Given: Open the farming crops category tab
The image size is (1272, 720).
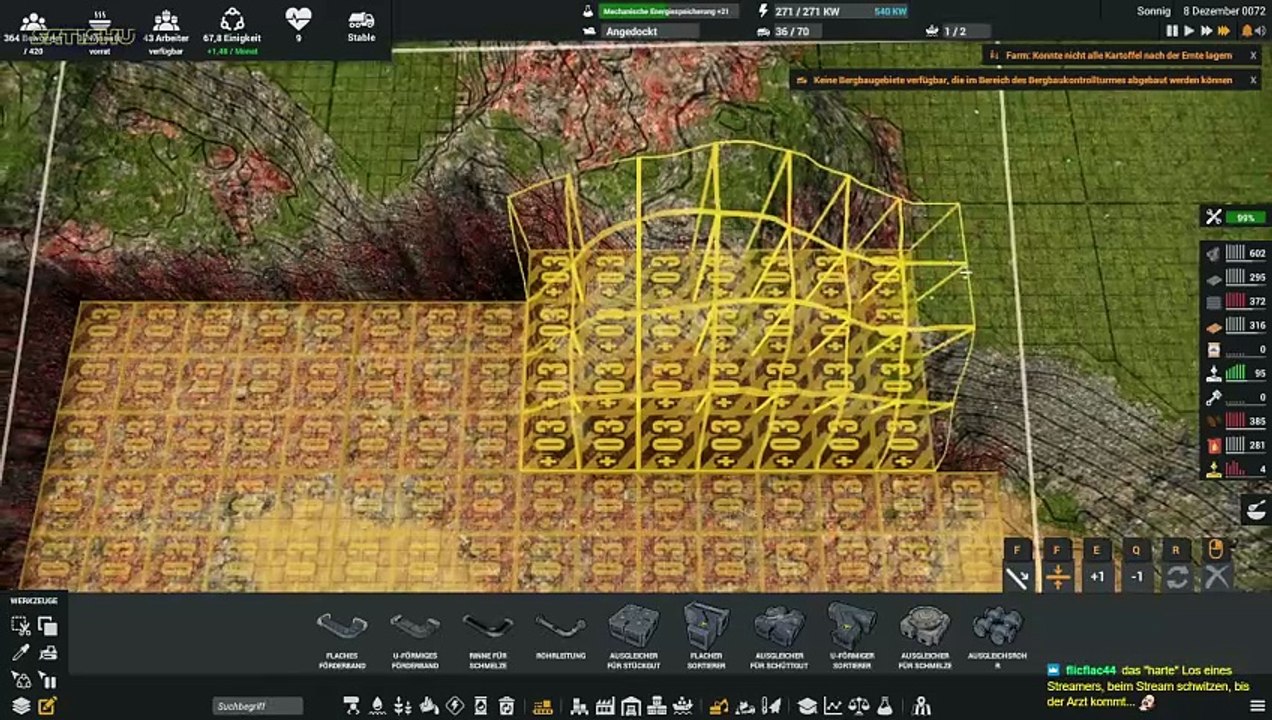Looking at the screenshot, I should [x=403, y=706].
